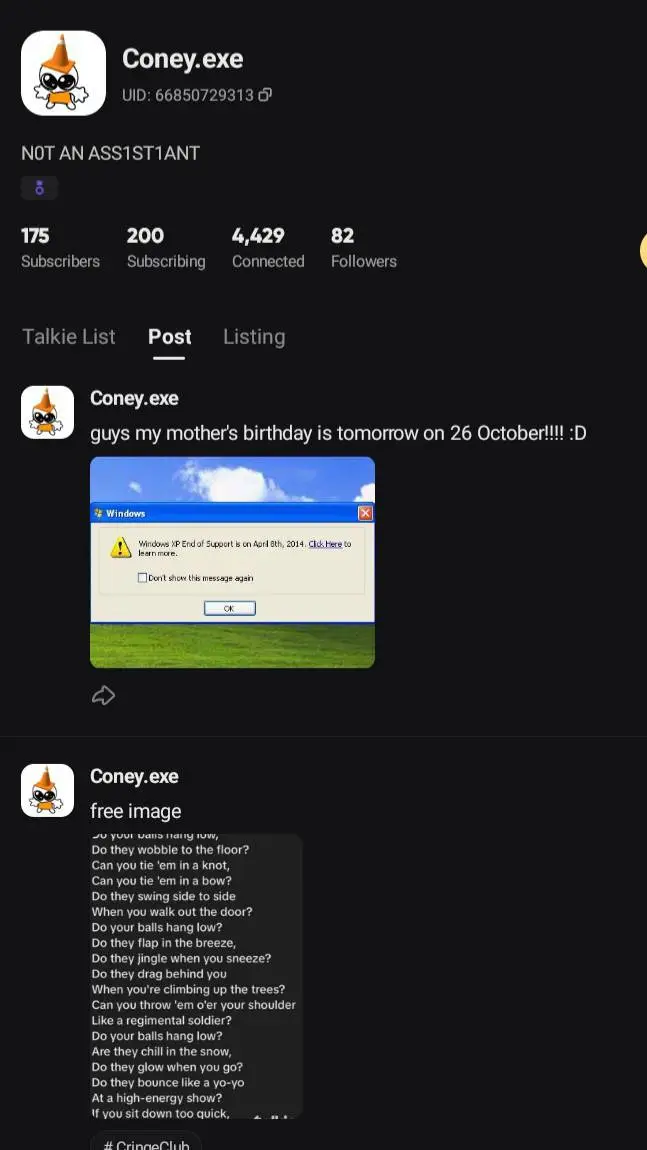Copy the UID using the copy icon
The image size is (647, 1150).
(265, 95)
